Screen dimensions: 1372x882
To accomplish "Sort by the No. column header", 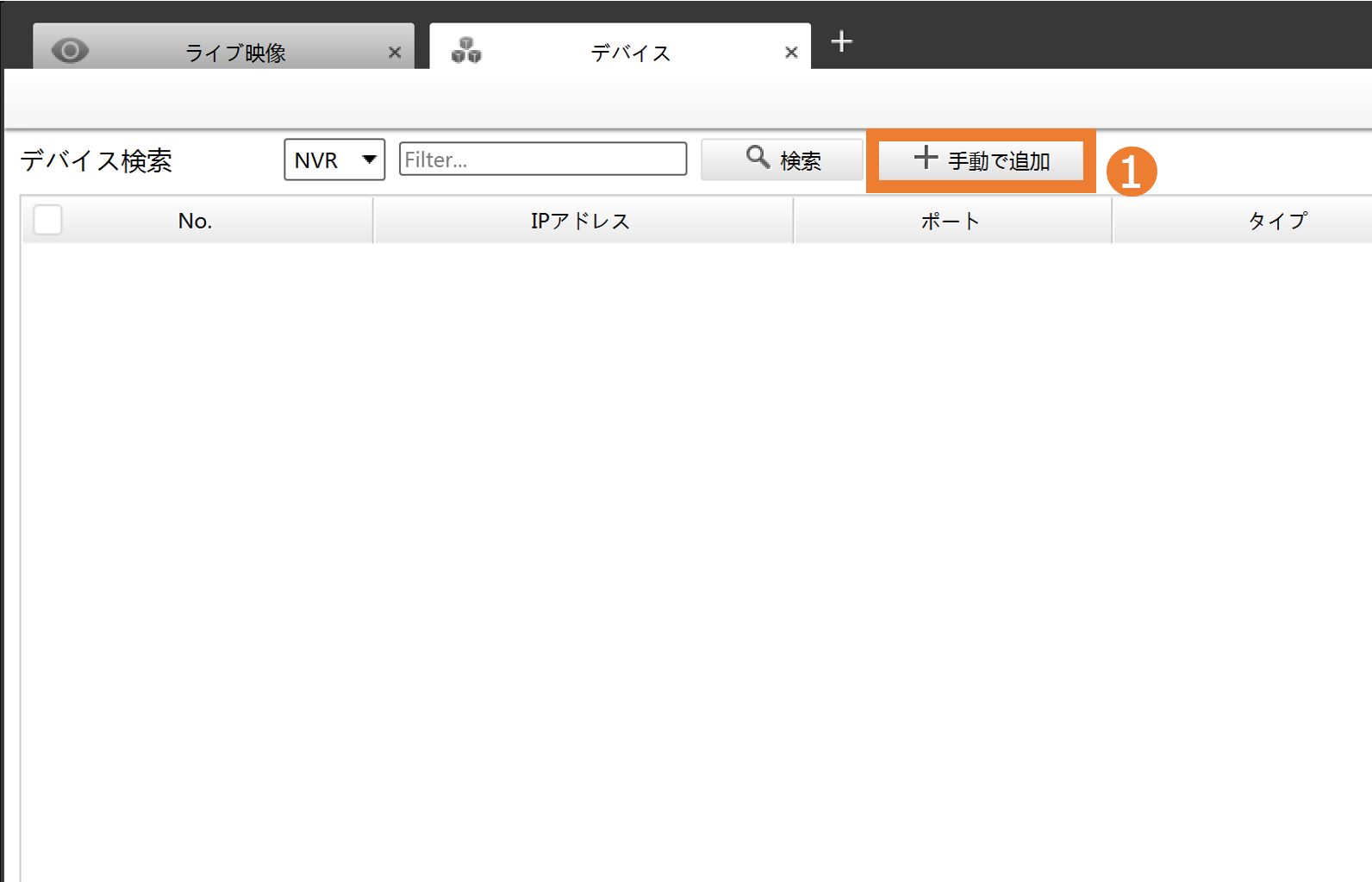I will pyautogui.click(x=196, y=221).
